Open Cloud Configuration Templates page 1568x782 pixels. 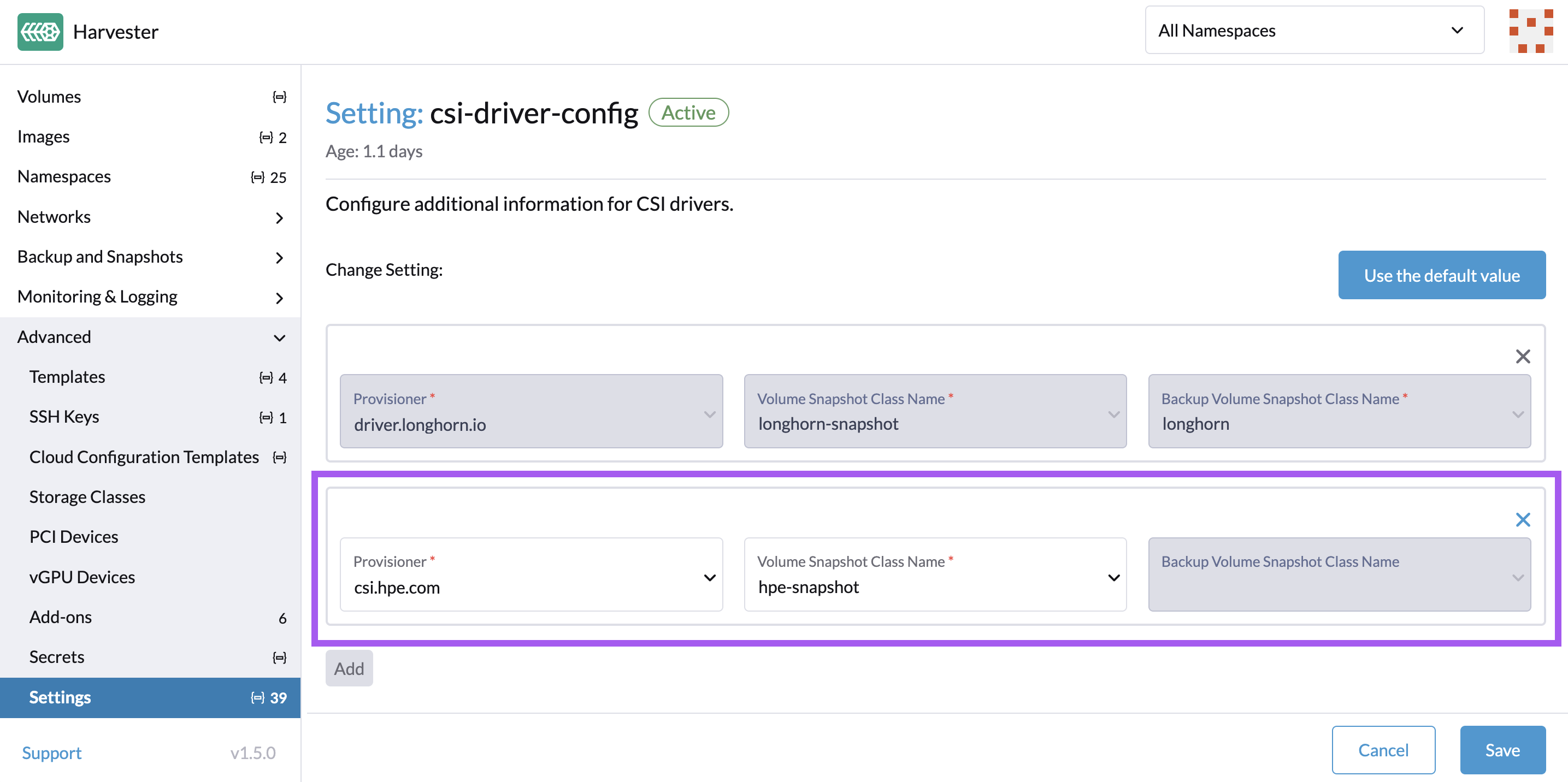150,457
